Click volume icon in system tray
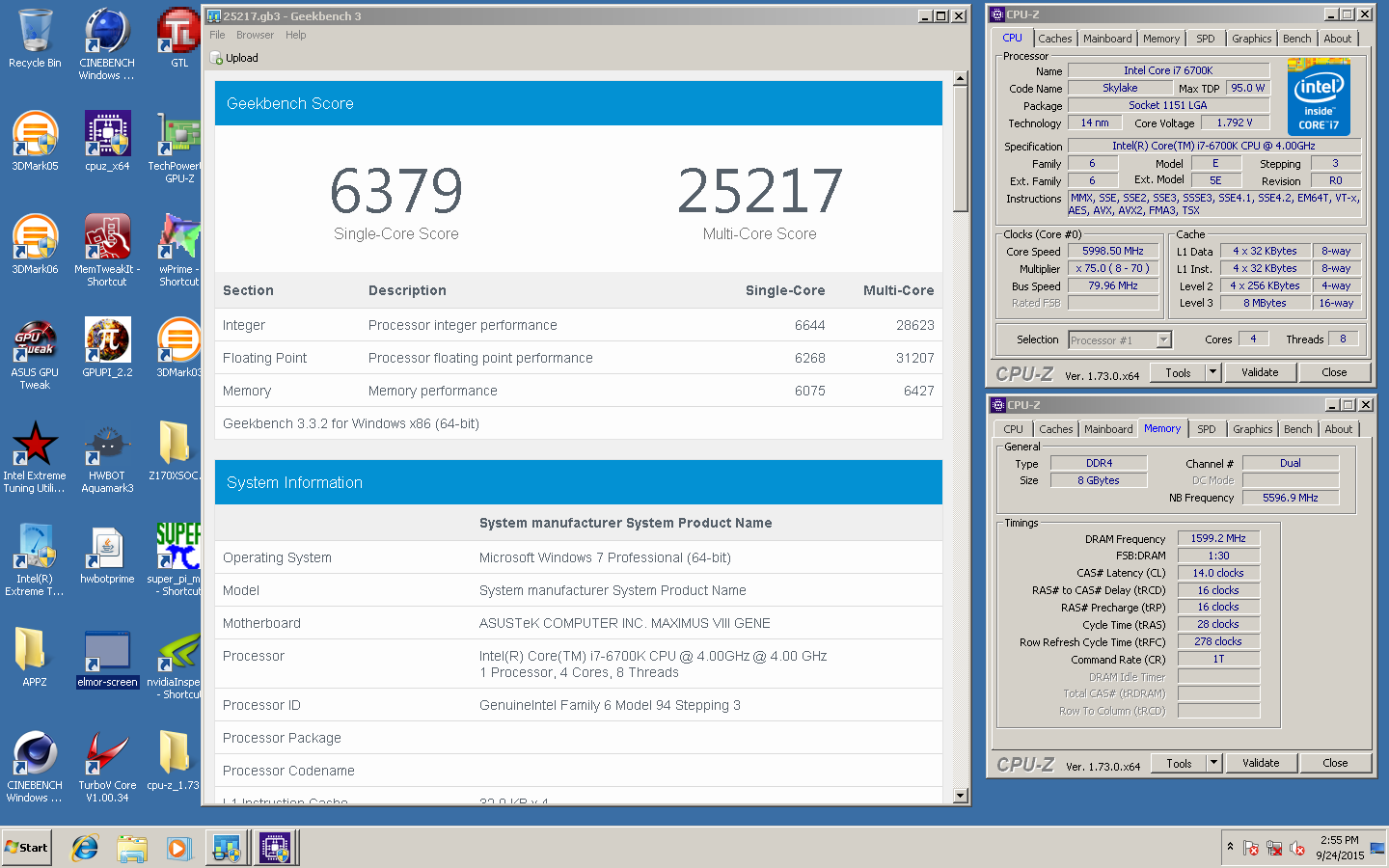Screen dimensions: 1389x868 click(x=1297, y=848)
